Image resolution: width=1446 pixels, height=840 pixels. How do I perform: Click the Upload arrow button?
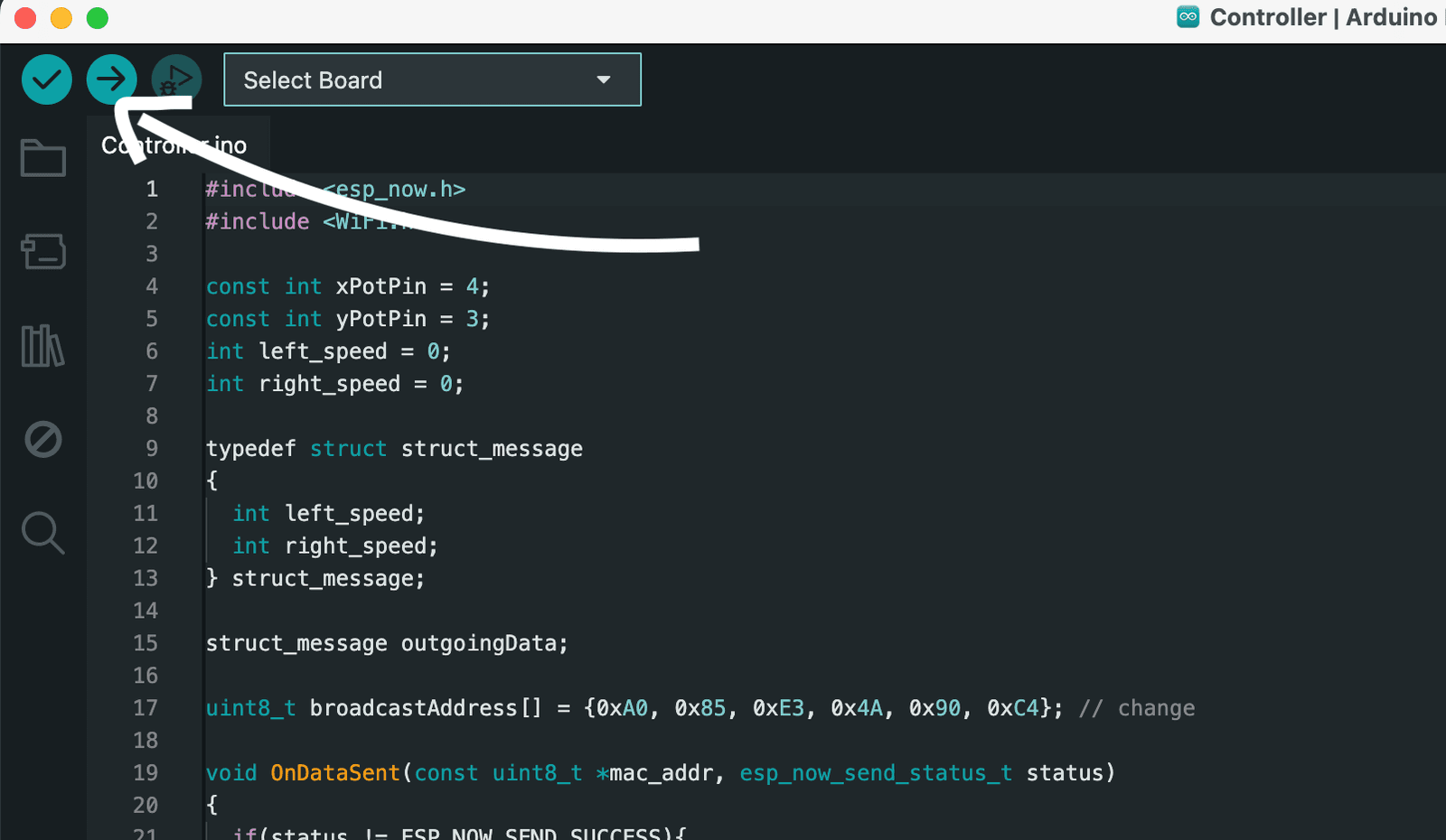pos(112,79)
